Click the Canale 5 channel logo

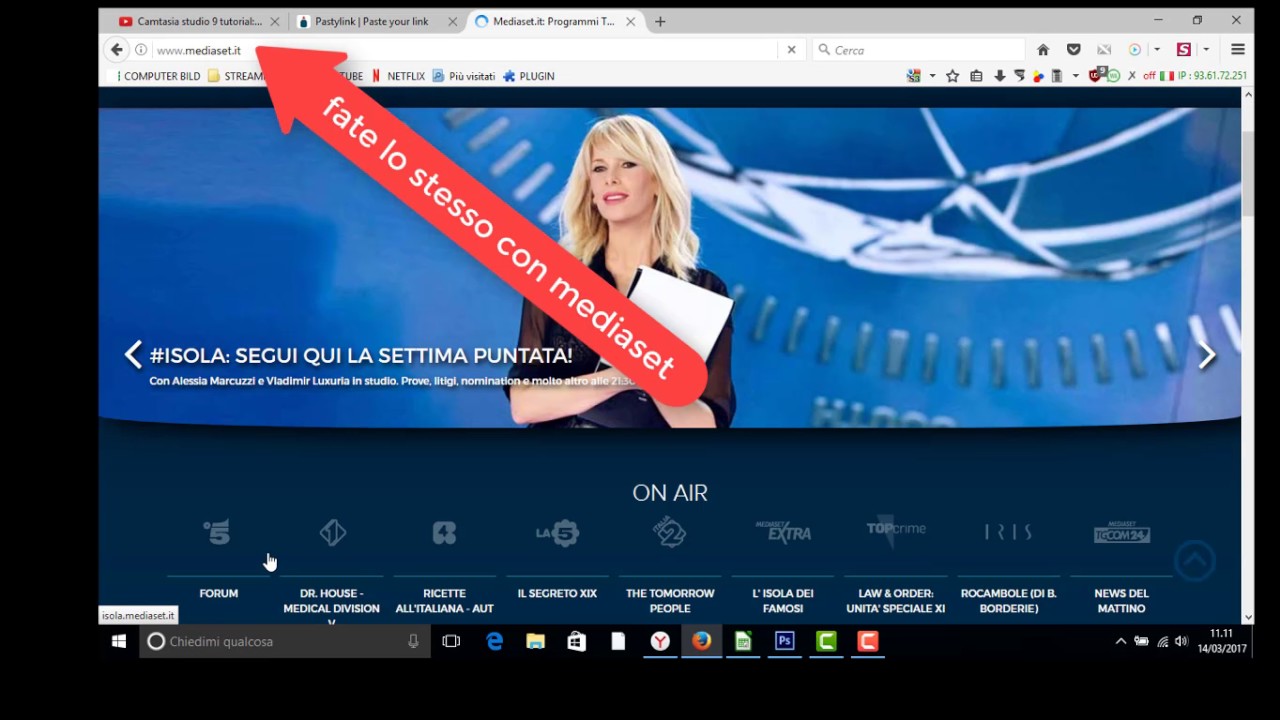pos(217,532)
